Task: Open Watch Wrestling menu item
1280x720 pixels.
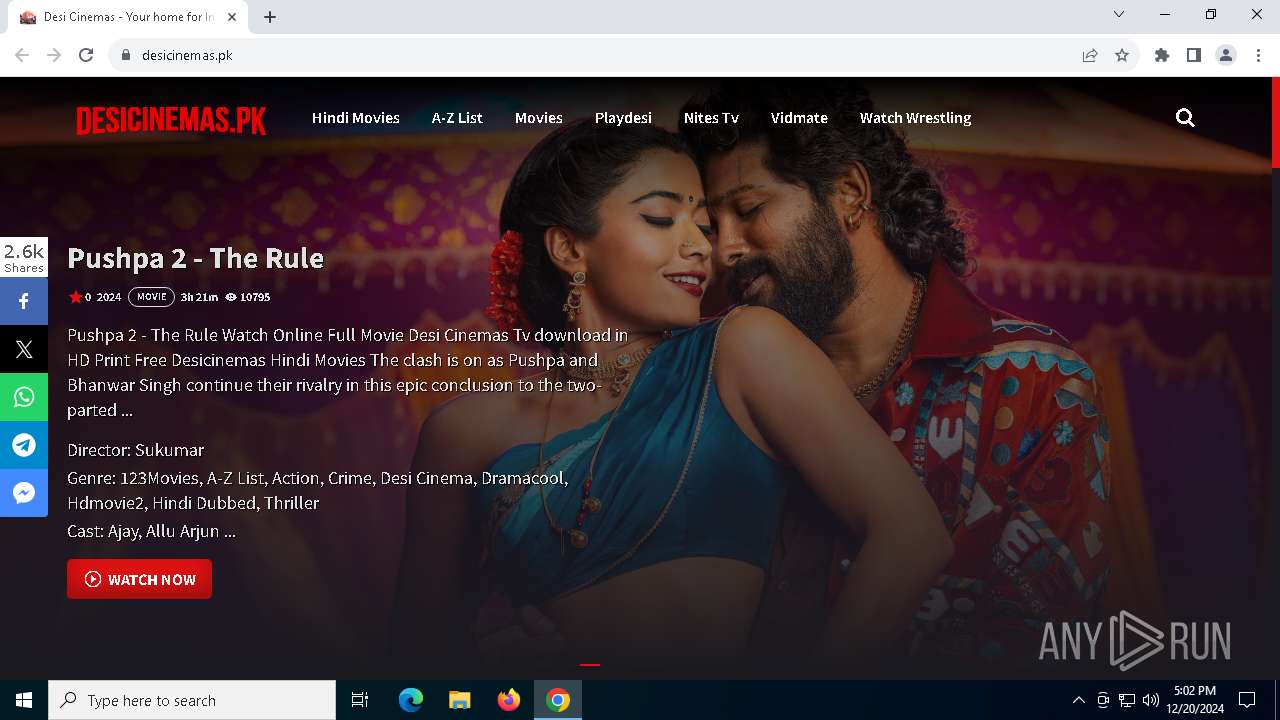Action: 916,118
